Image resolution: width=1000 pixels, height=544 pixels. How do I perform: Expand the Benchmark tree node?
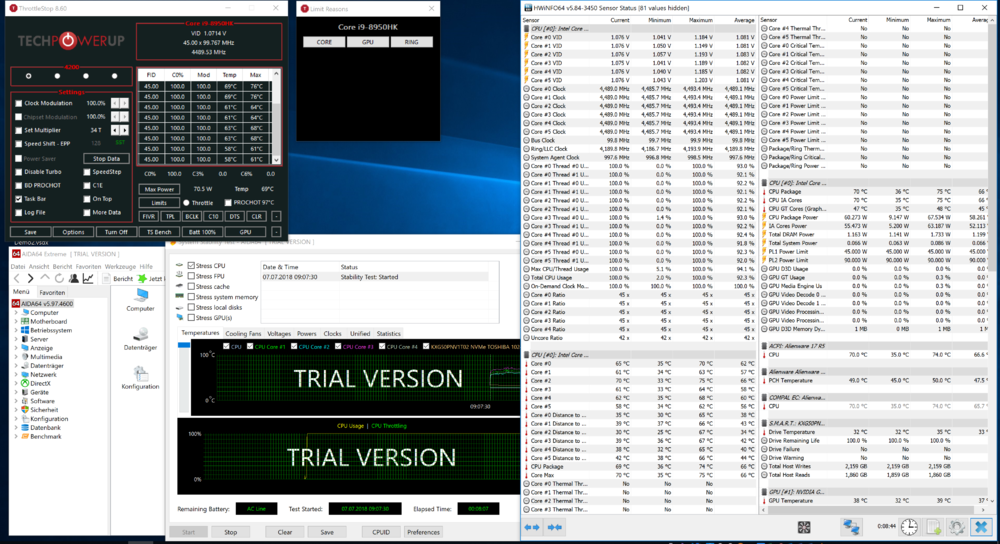coord(15,436)
